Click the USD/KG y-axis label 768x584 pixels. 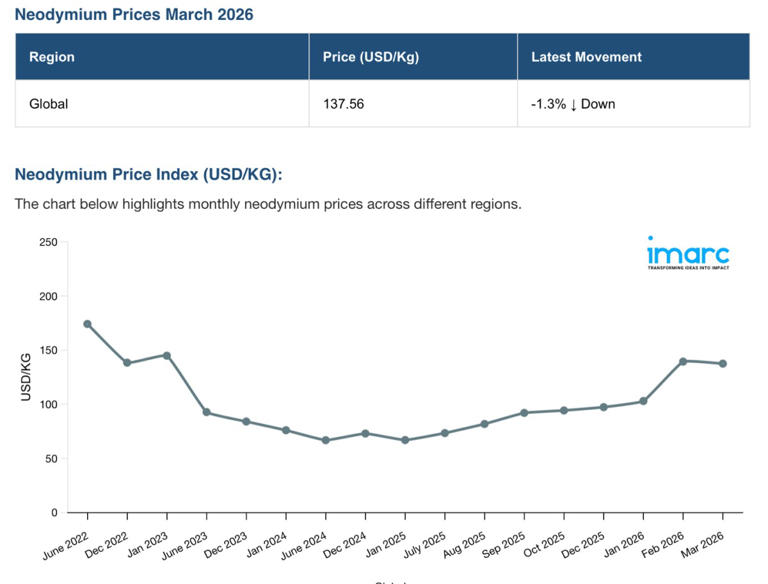click(x=26, y=376)
